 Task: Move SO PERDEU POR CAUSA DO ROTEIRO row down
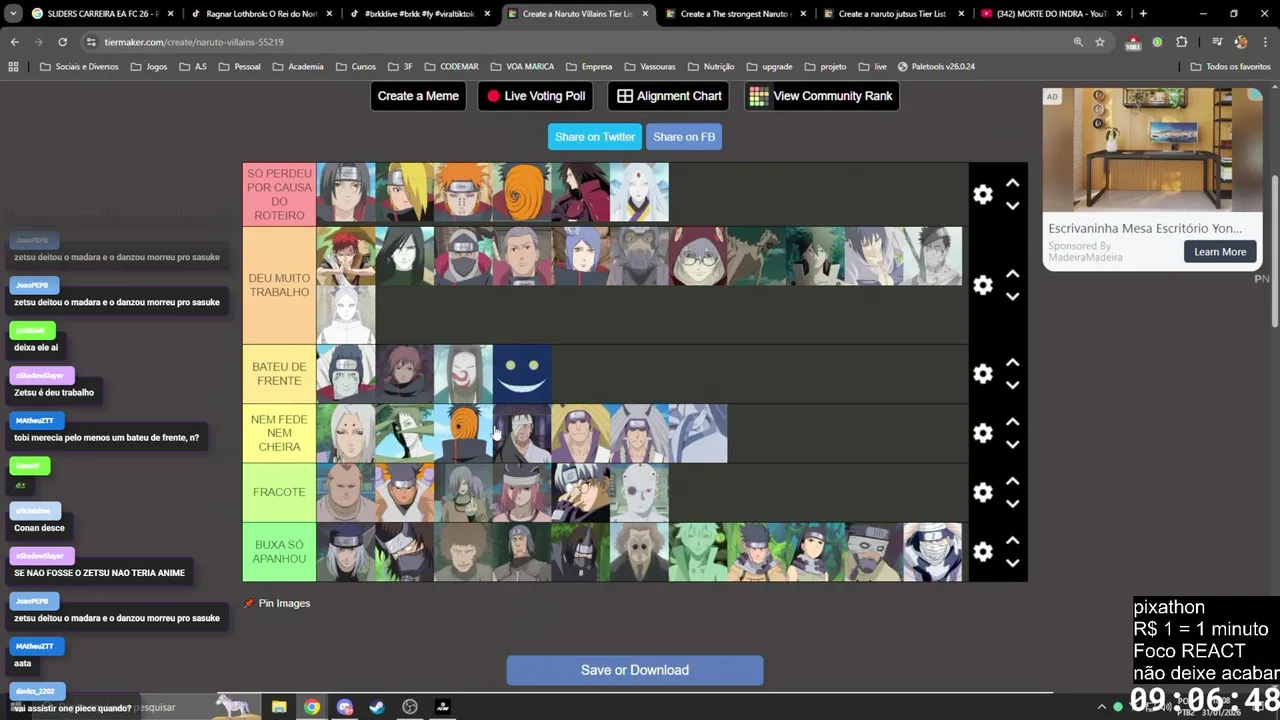(x=1012, y=205)
